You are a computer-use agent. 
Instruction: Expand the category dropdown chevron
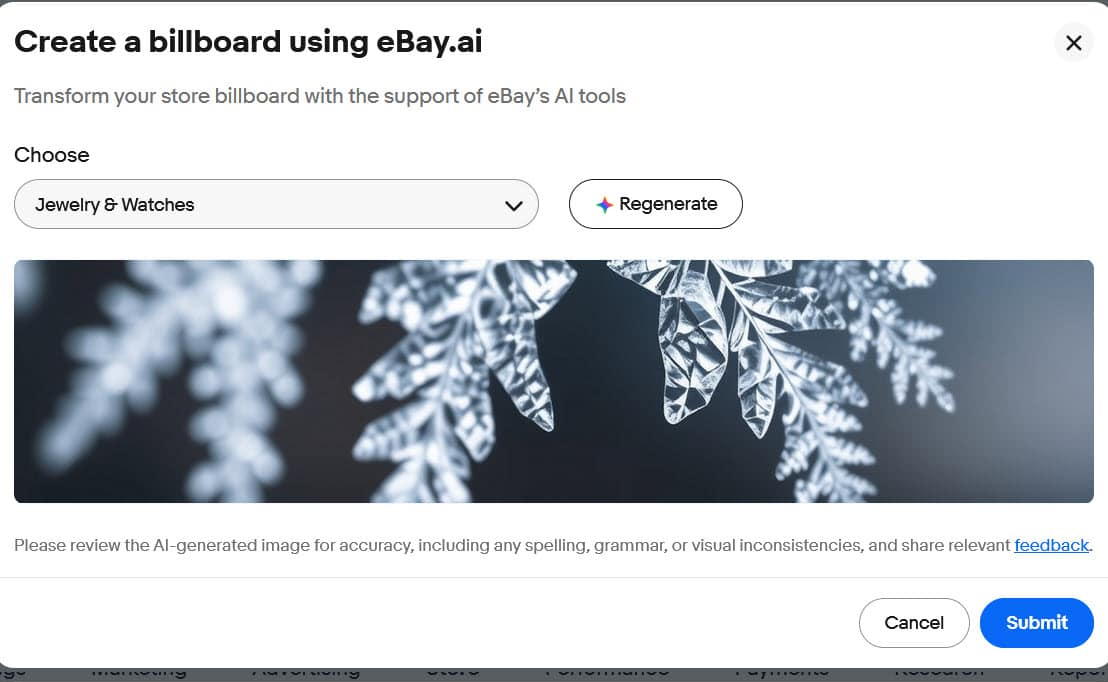[514, 206]
